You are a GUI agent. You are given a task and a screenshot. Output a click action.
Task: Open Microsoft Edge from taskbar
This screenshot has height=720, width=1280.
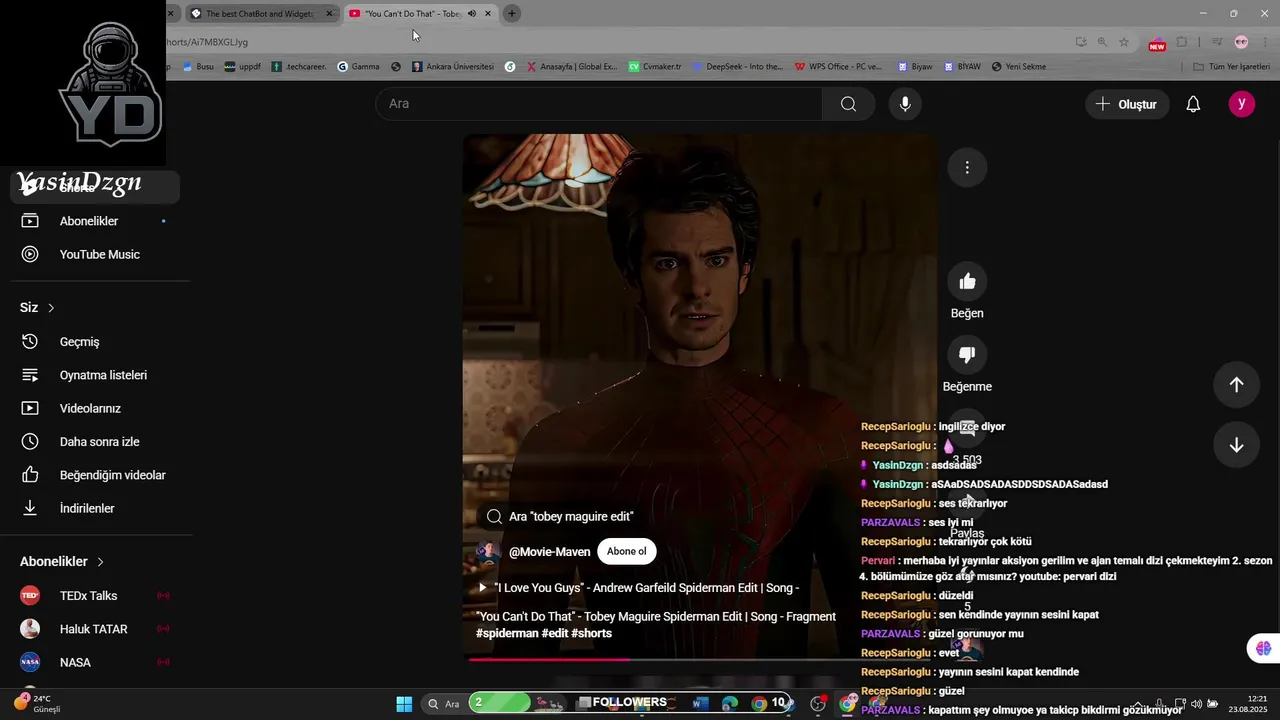point(729,703)
